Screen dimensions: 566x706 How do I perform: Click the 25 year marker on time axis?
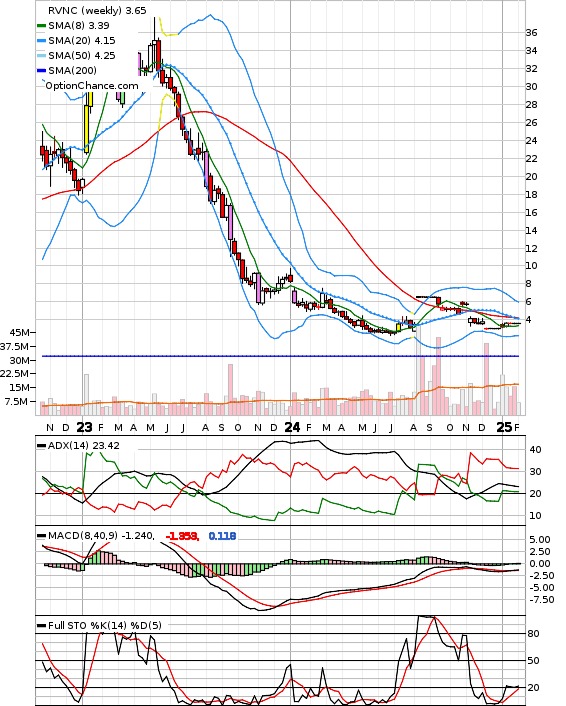[504, 427]
